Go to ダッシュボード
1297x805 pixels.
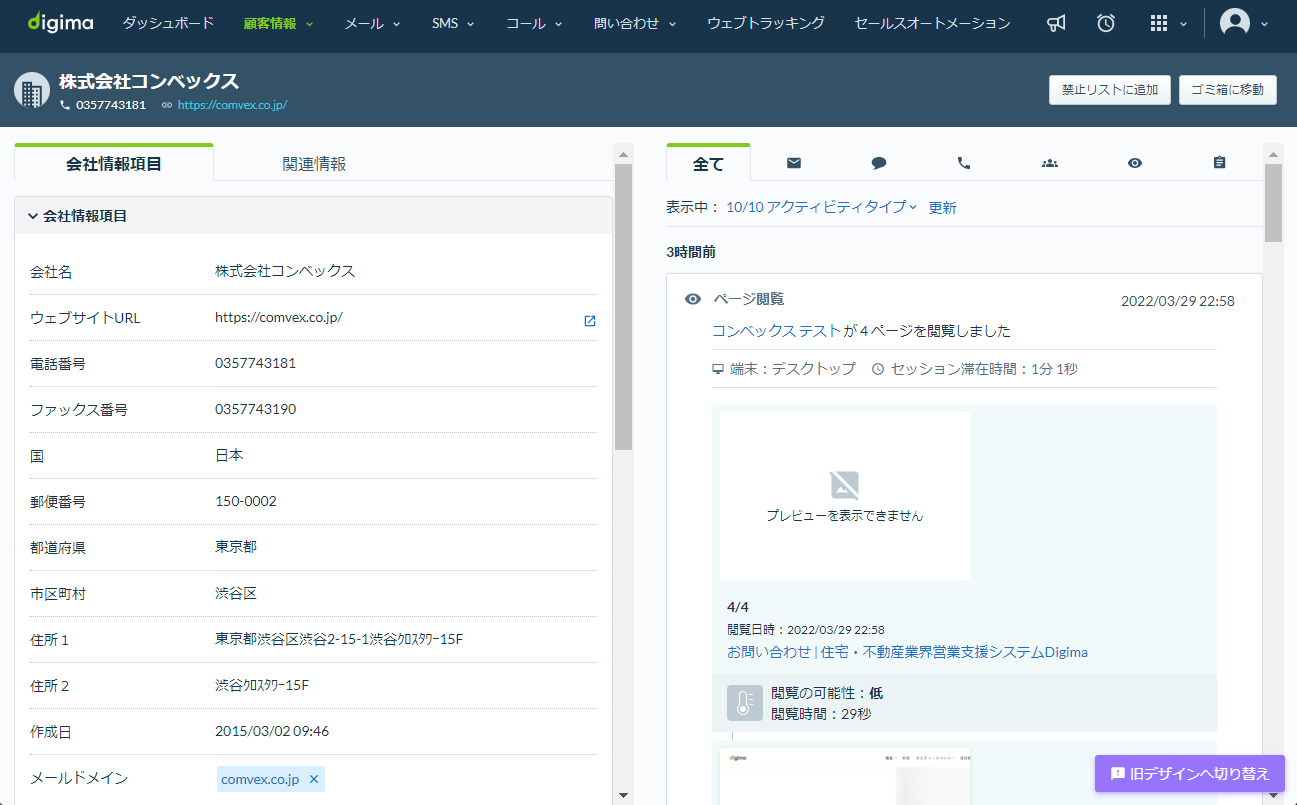pos(168,23)
